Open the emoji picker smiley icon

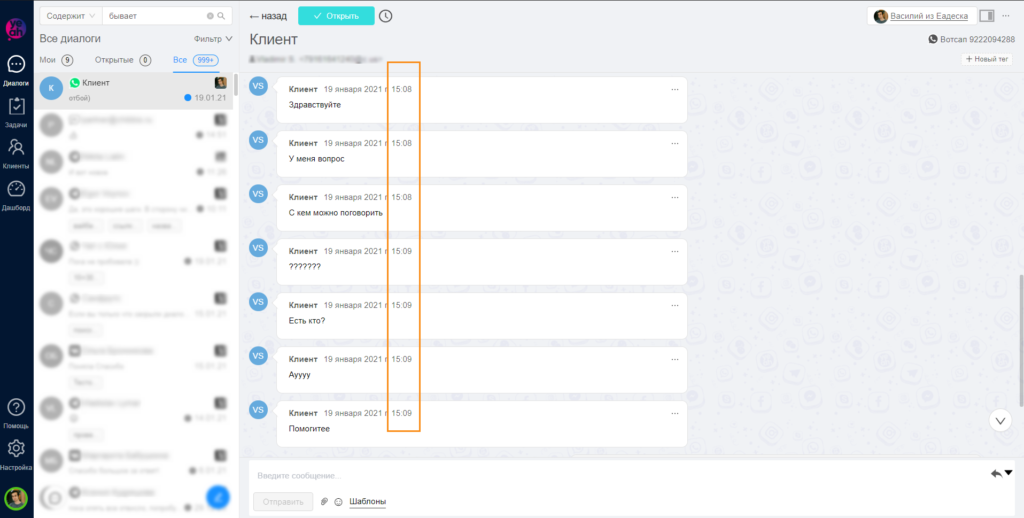[338, 501]
